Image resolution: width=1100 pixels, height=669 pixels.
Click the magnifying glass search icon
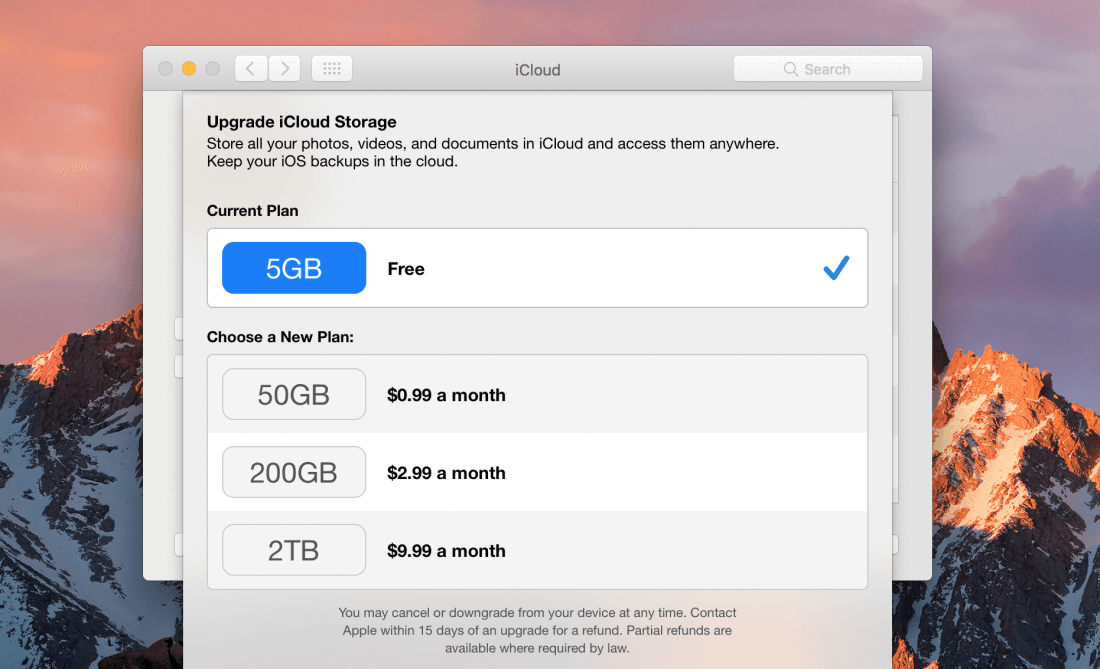pyautogui.click(x=791, y=69)
